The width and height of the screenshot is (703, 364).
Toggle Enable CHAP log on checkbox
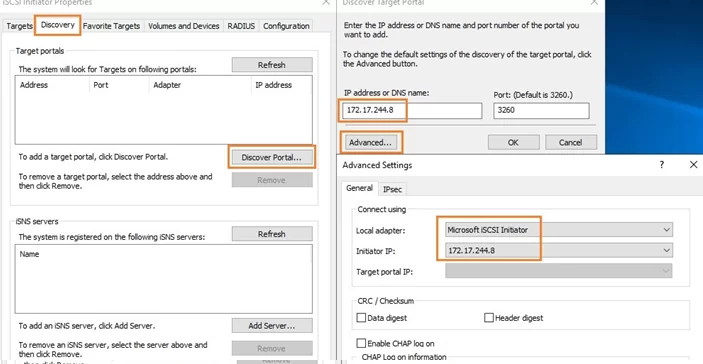pyautogui.click(x=361, y=343)
